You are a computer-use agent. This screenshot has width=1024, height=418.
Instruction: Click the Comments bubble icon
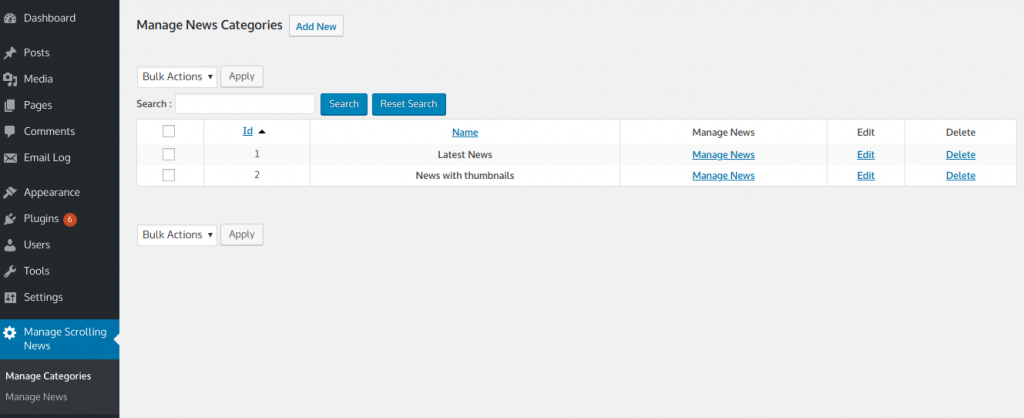coord(10,131)
